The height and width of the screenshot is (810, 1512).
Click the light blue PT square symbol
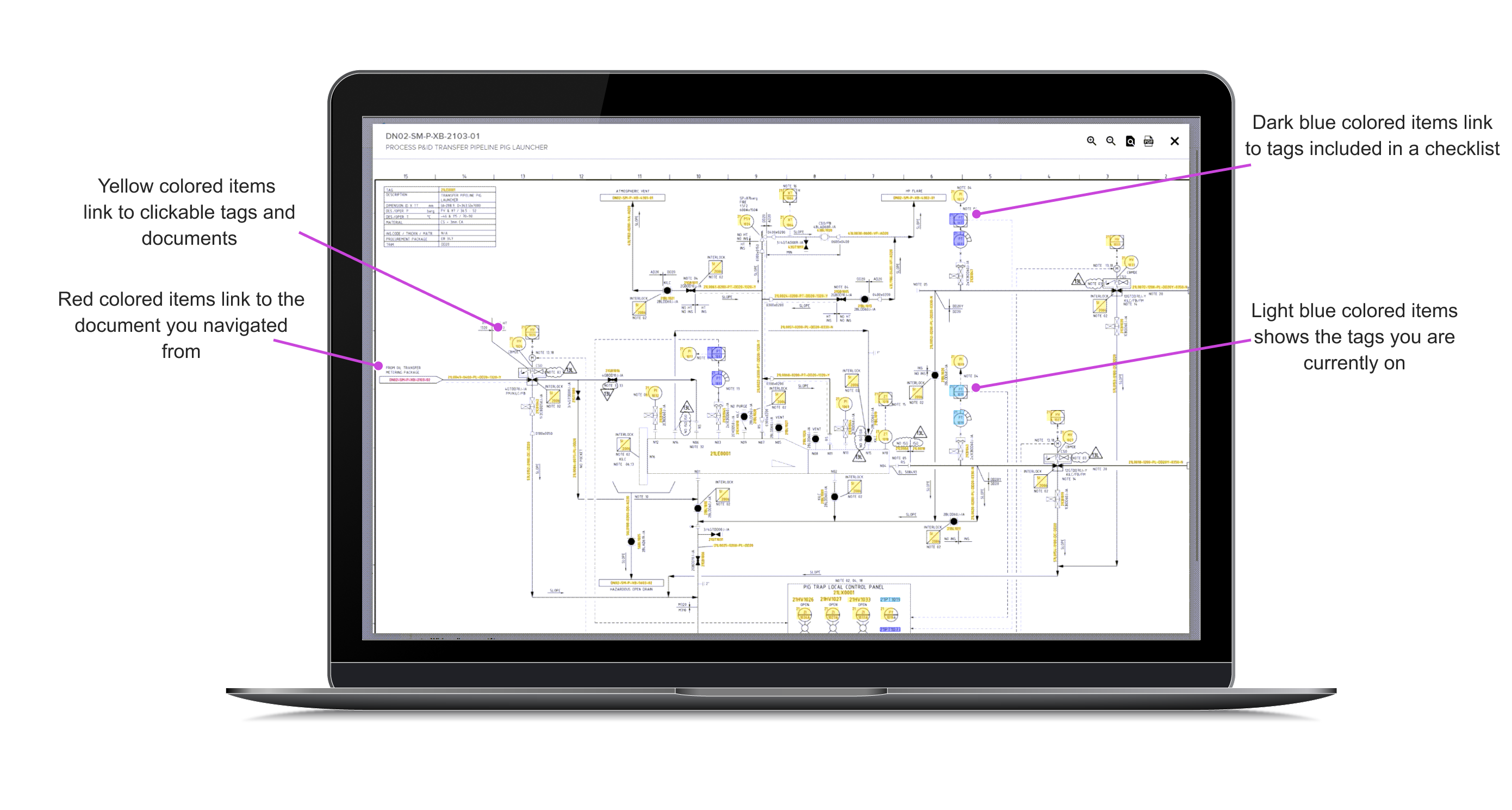coord(959,392)
